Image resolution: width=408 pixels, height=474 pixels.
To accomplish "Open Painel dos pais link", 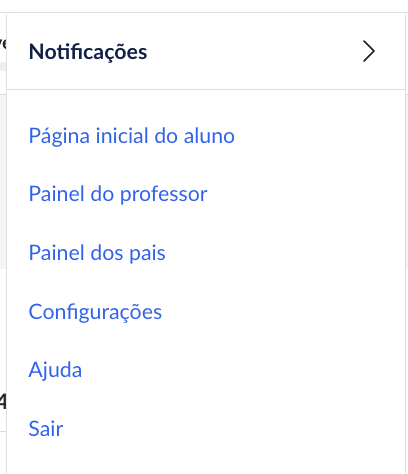I will coord(97,253).
